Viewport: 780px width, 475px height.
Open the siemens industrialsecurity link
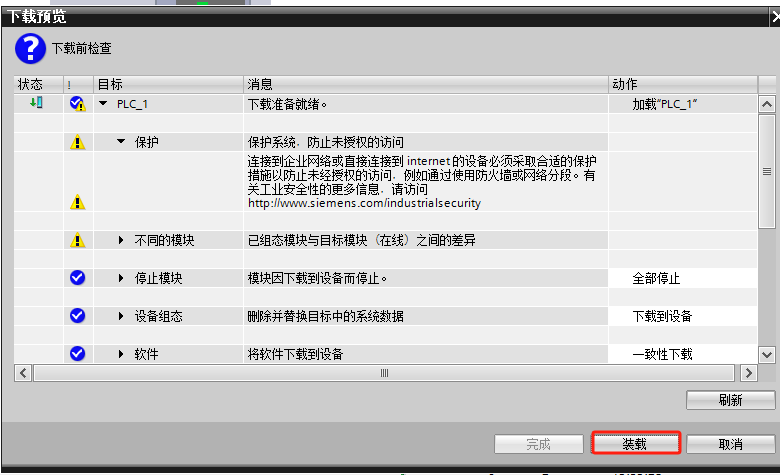[x=364, y=203]
